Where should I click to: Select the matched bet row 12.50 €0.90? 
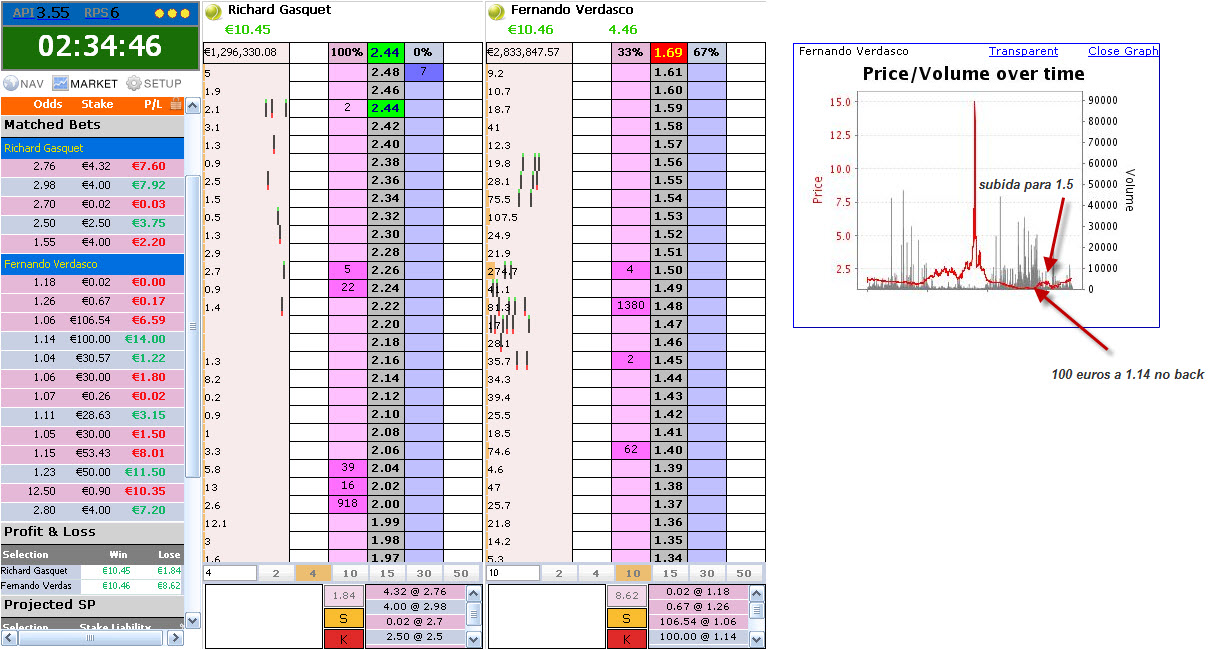[92, 491]
